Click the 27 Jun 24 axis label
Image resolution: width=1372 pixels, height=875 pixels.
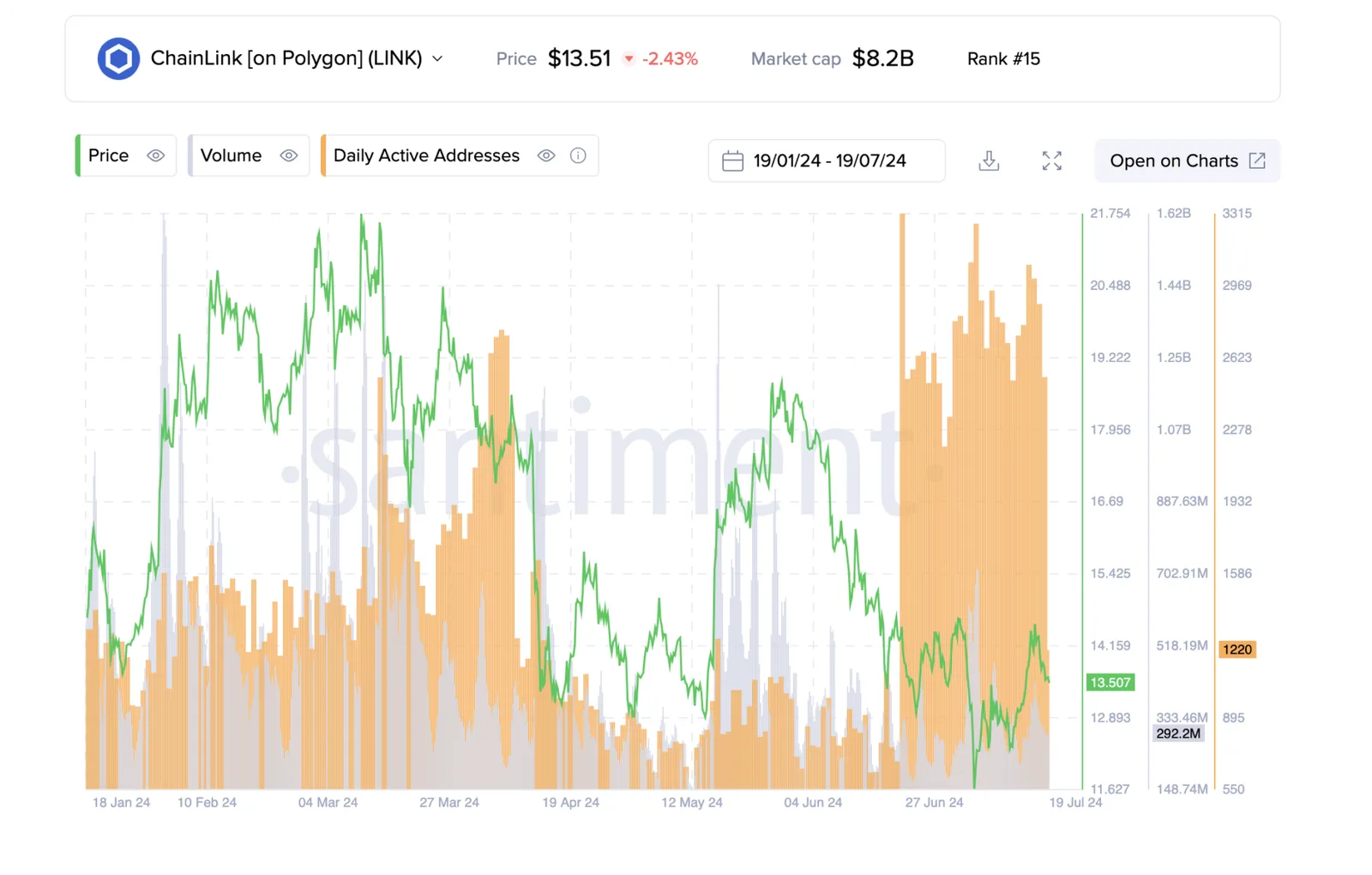(x=934, y=803)
